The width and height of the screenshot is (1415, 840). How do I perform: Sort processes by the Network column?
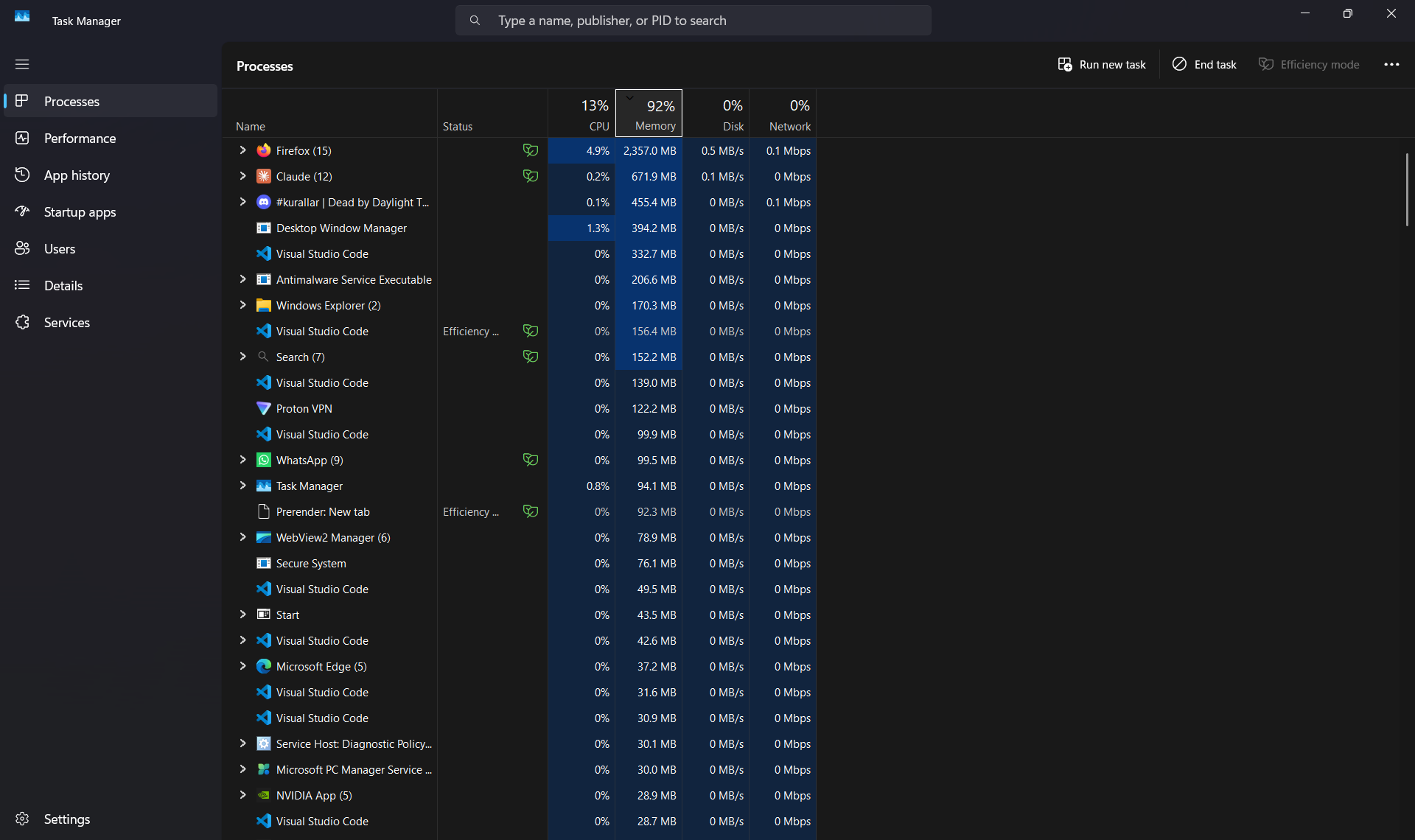[783, 113]
